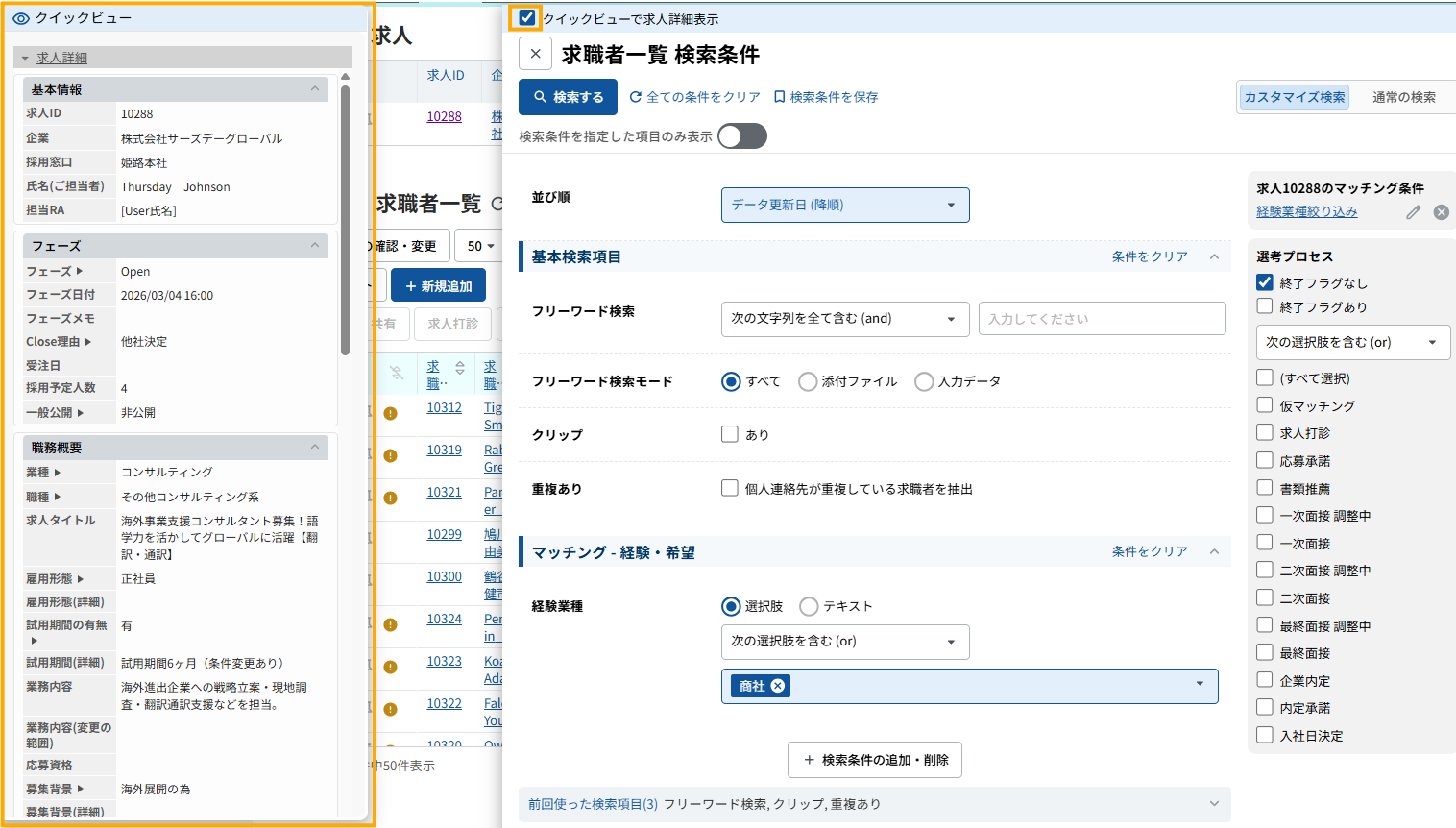Click the warning icon beside job seeker 10312
This screenshot has height=828, width=1456.
coord(390,413)
